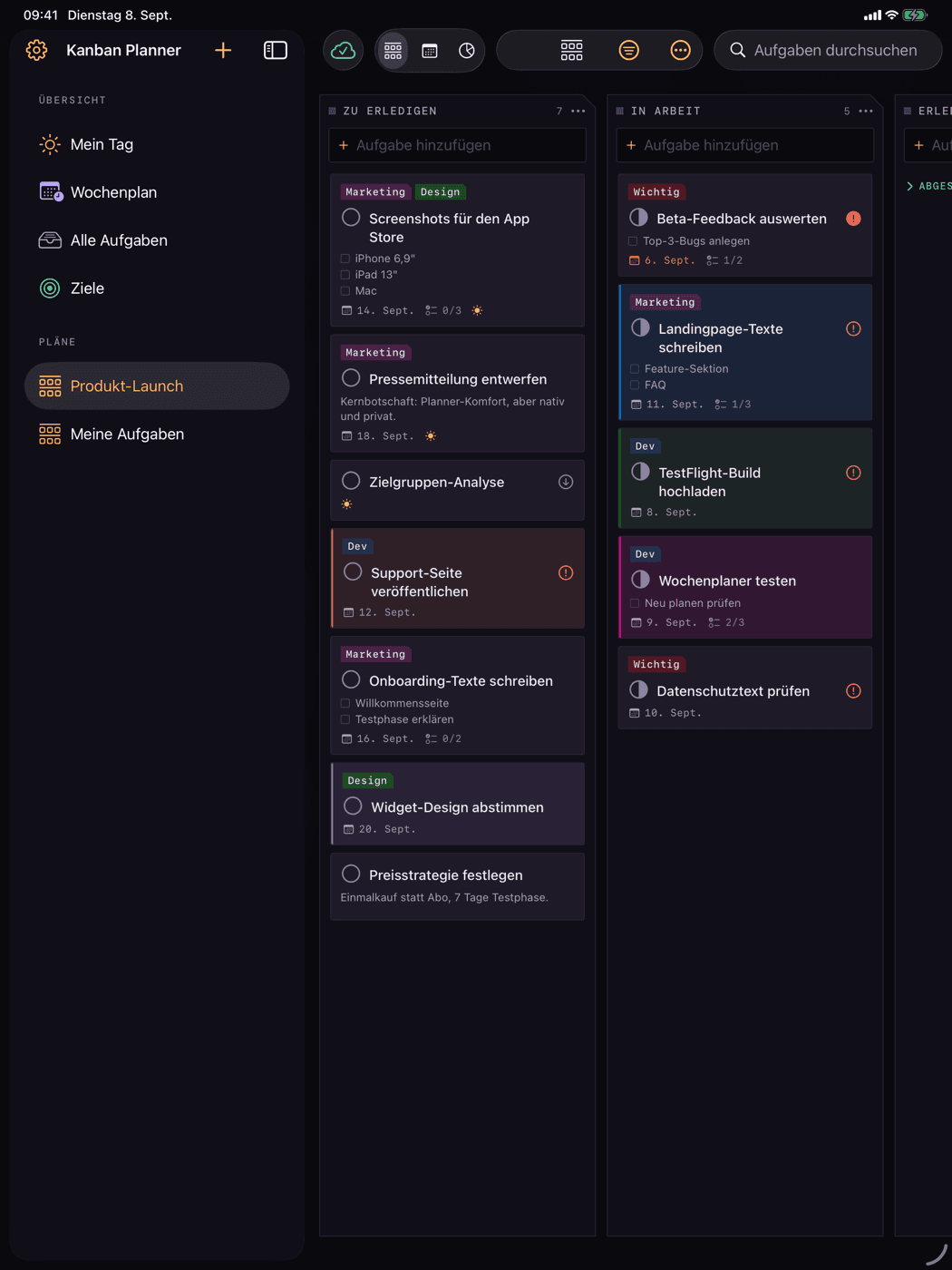The height and width of the screenshot is (1270, 952).
Task: Switch to the pie chart statistics view
Action: coord(467,50)
